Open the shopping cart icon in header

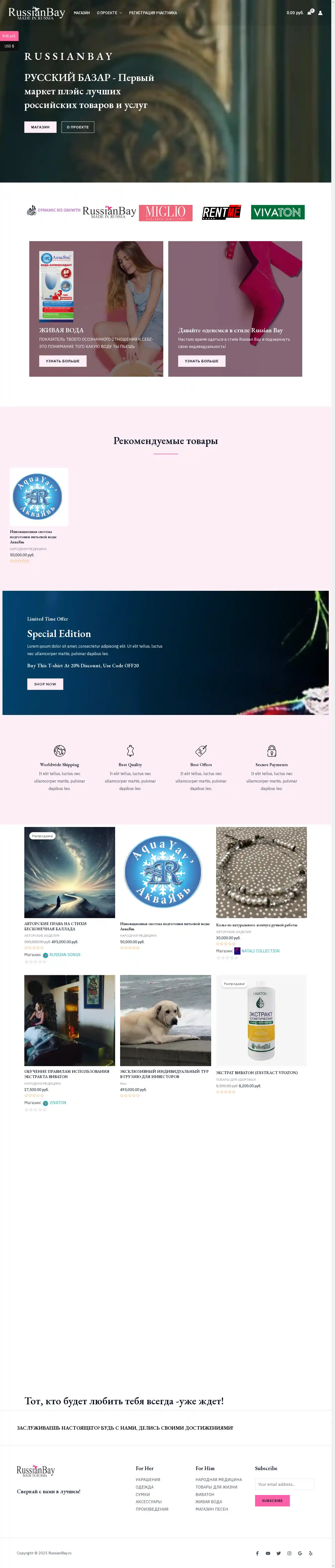click(309, 12)
